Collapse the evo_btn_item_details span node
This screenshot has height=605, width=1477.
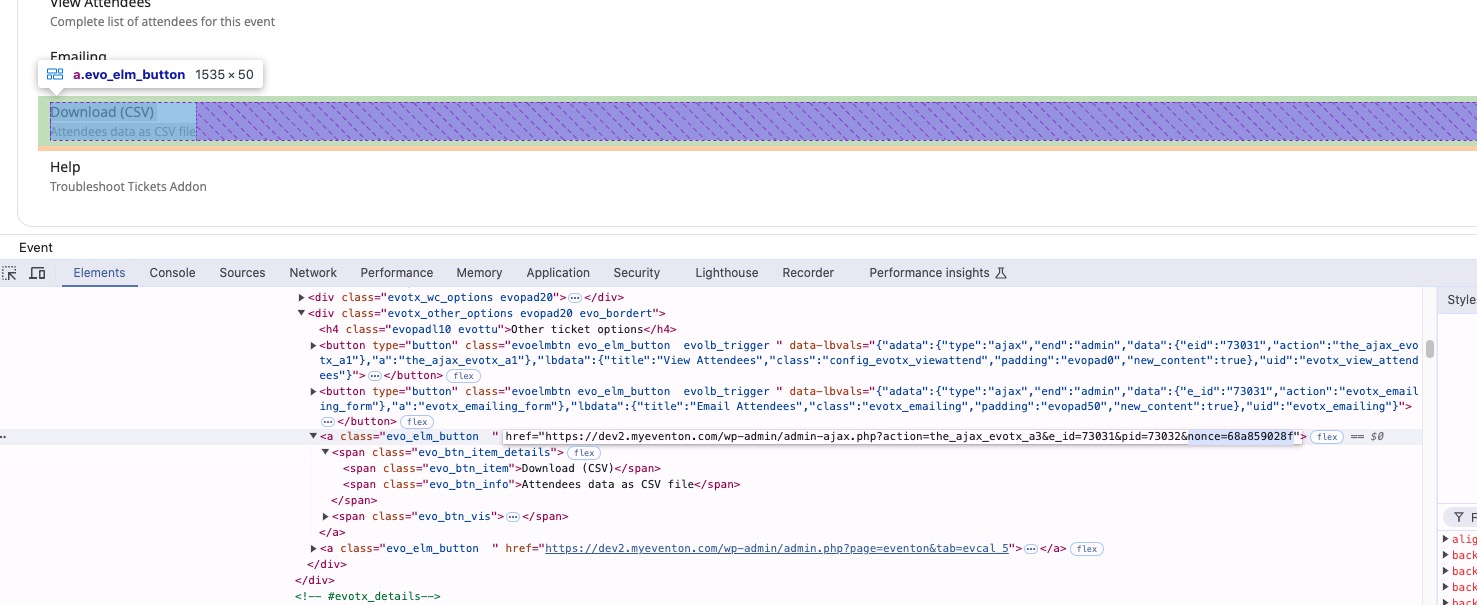[326, 453]
